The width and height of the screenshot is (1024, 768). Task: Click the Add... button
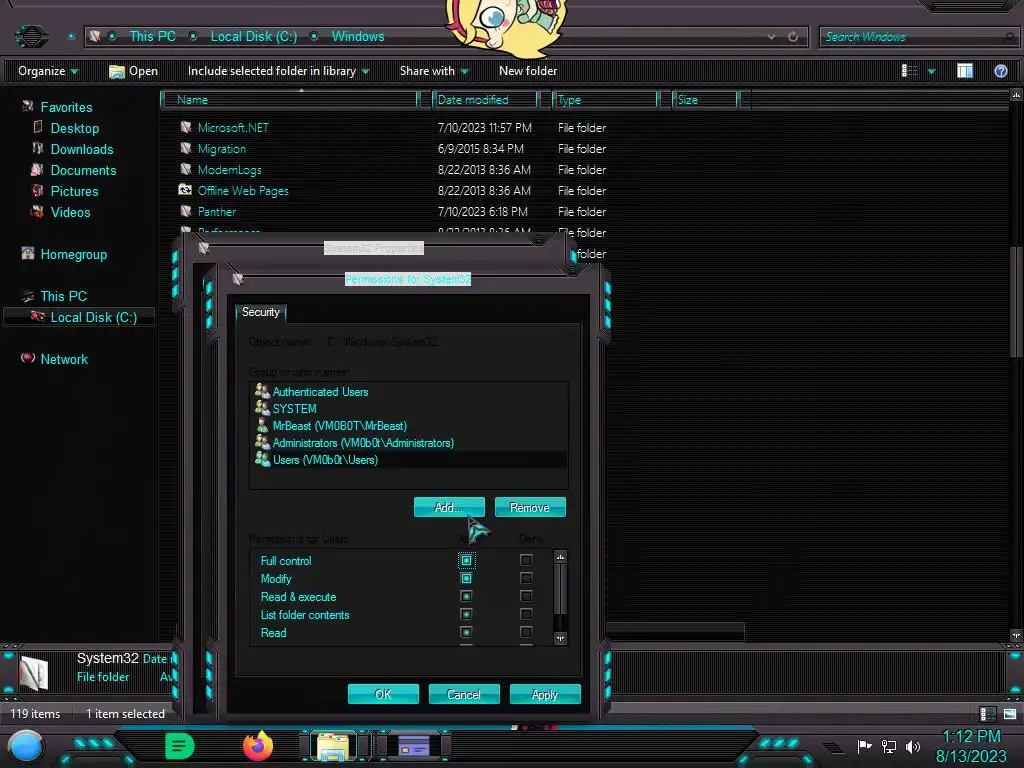pyautogui.click(x=449, y=507)
